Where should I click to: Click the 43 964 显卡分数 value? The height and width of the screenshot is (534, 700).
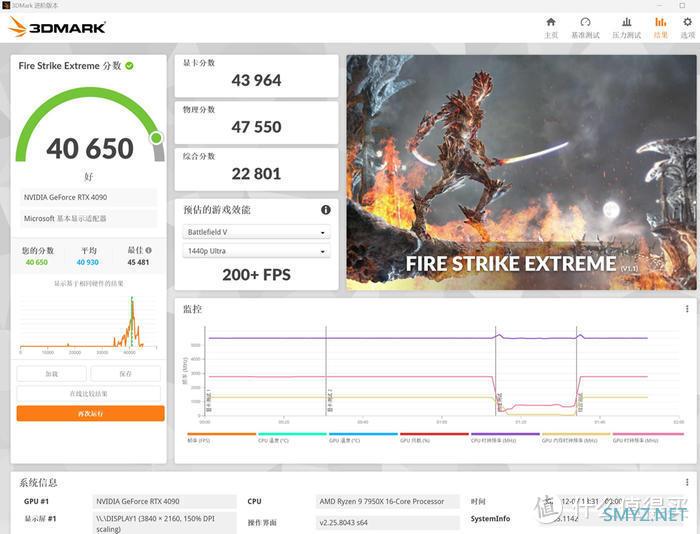coord(256,80)
